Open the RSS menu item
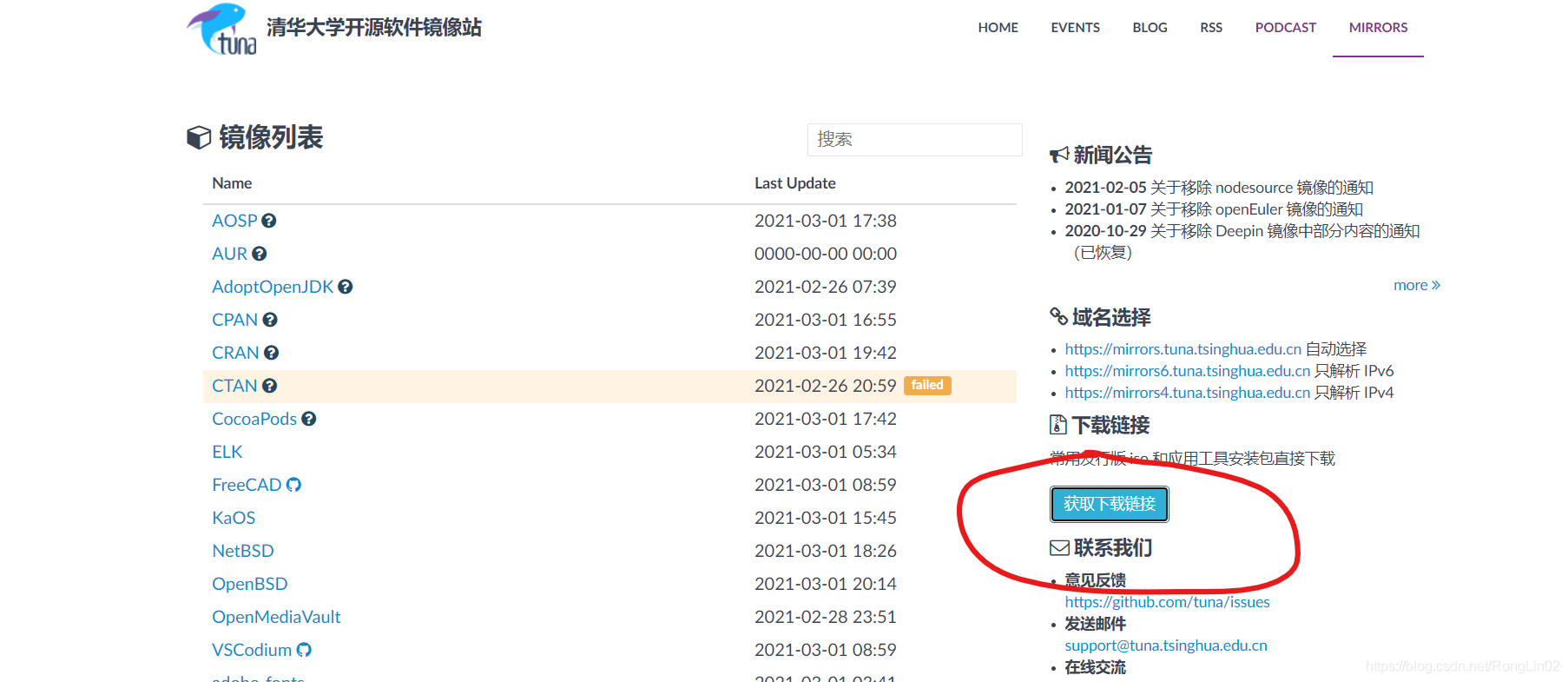The width and height of the screenshot is (1568, 682). 1211,28
